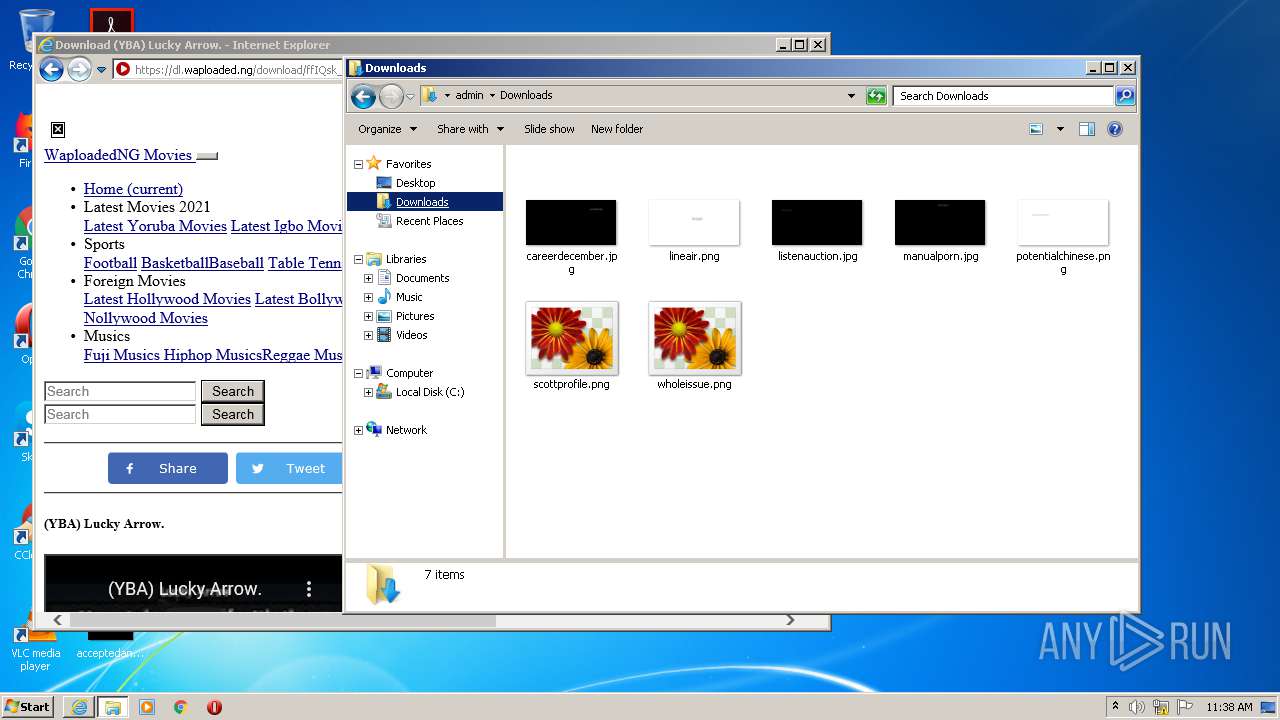The height and width of the screenshot is (720, 1280).
Task: Select wholeissue.png flower thumbnail
Action: (694, 338)
